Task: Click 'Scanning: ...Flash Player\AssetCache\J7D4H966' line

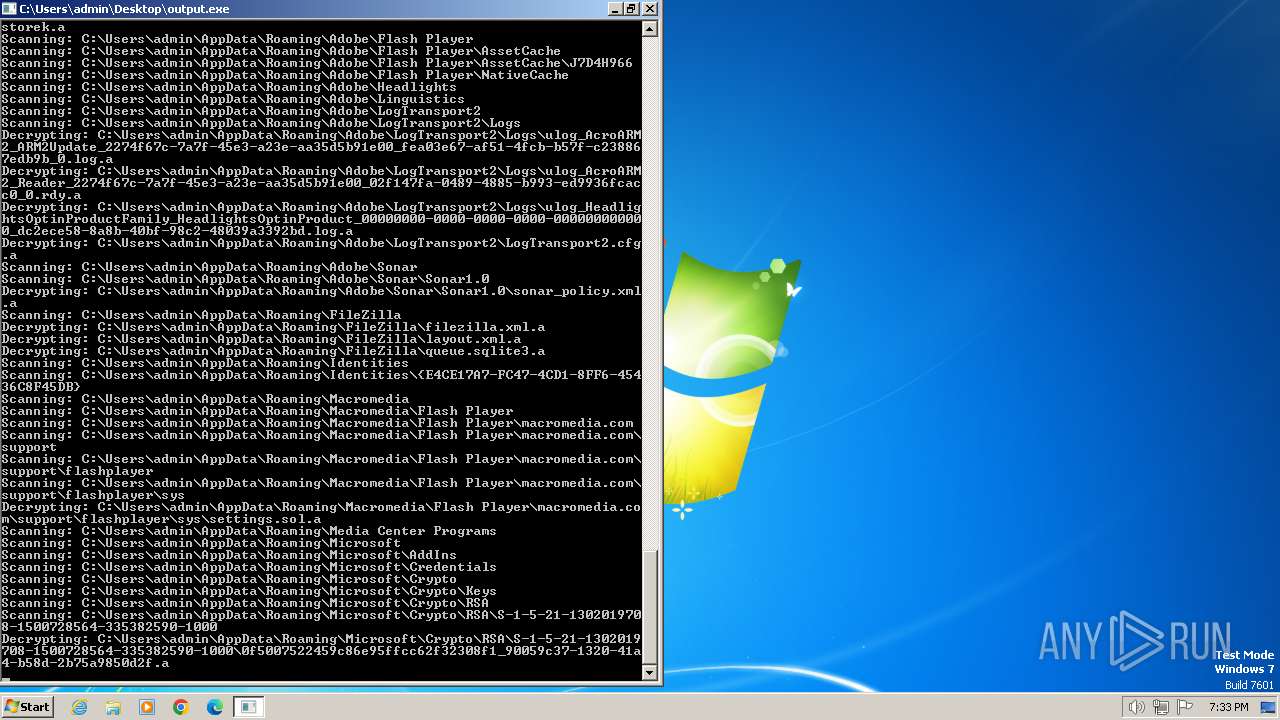Action: (x=317, y=63)
